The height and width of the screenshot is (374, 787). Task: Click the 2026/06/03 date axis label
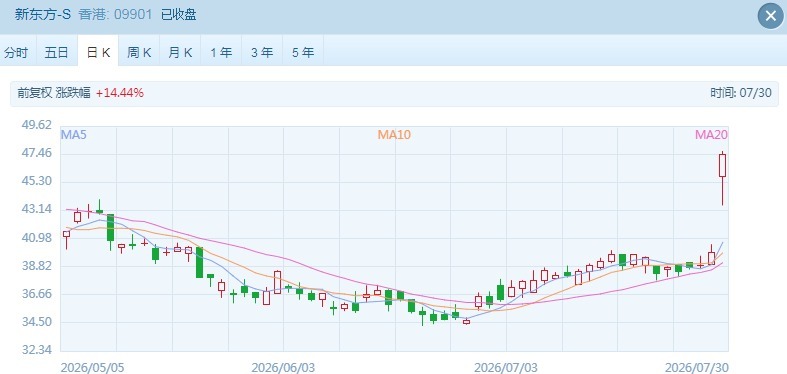(283, 367)
